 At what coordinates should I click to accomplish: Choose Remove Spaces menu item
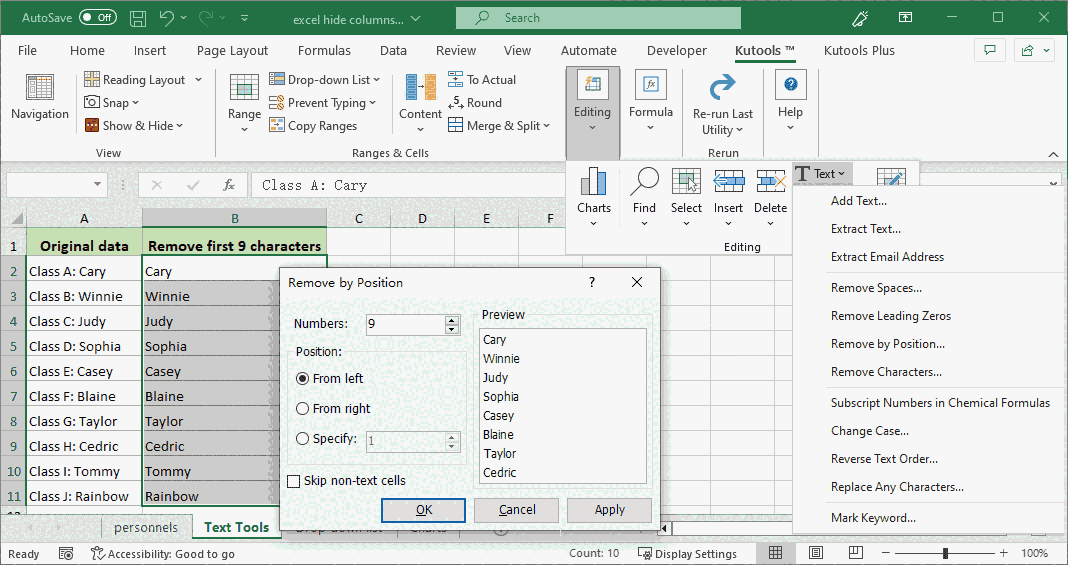coord(877,288)
